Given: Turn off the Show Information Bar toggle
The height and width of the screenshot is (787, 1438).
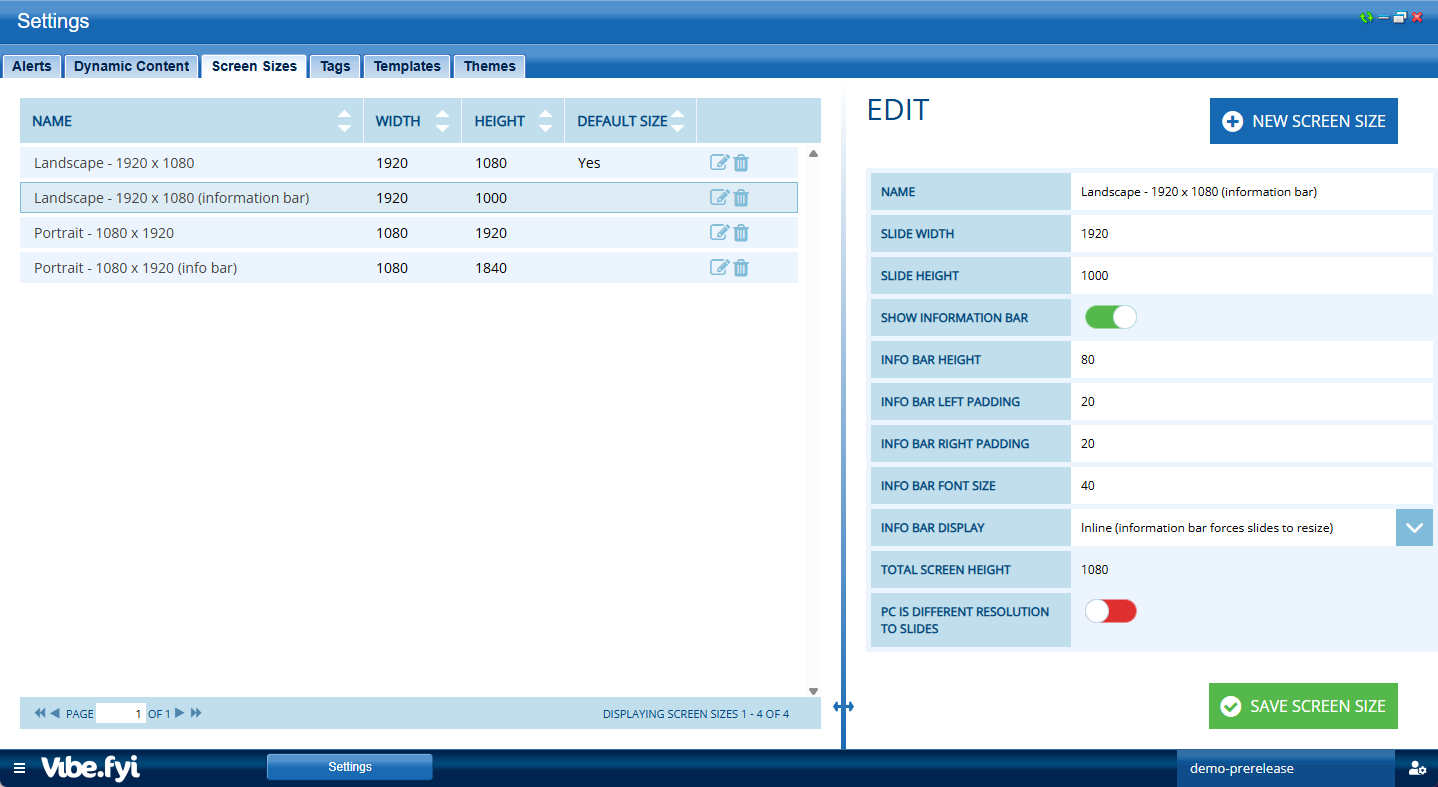Looking at the screenshot, I should [x=1111, y=318].
